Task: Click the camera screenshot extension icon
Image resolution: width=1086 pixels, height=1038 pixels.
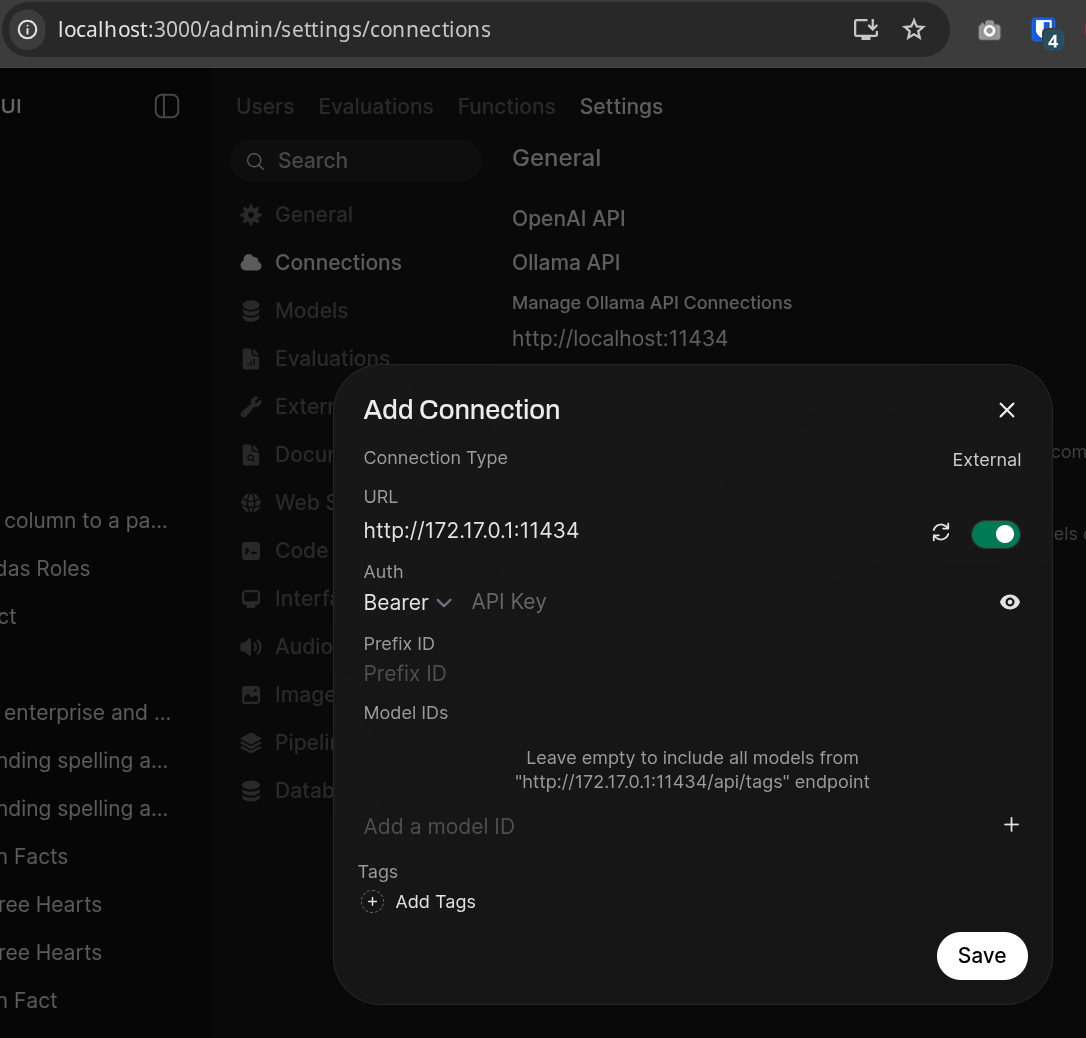Action: (x=989, y=31)
